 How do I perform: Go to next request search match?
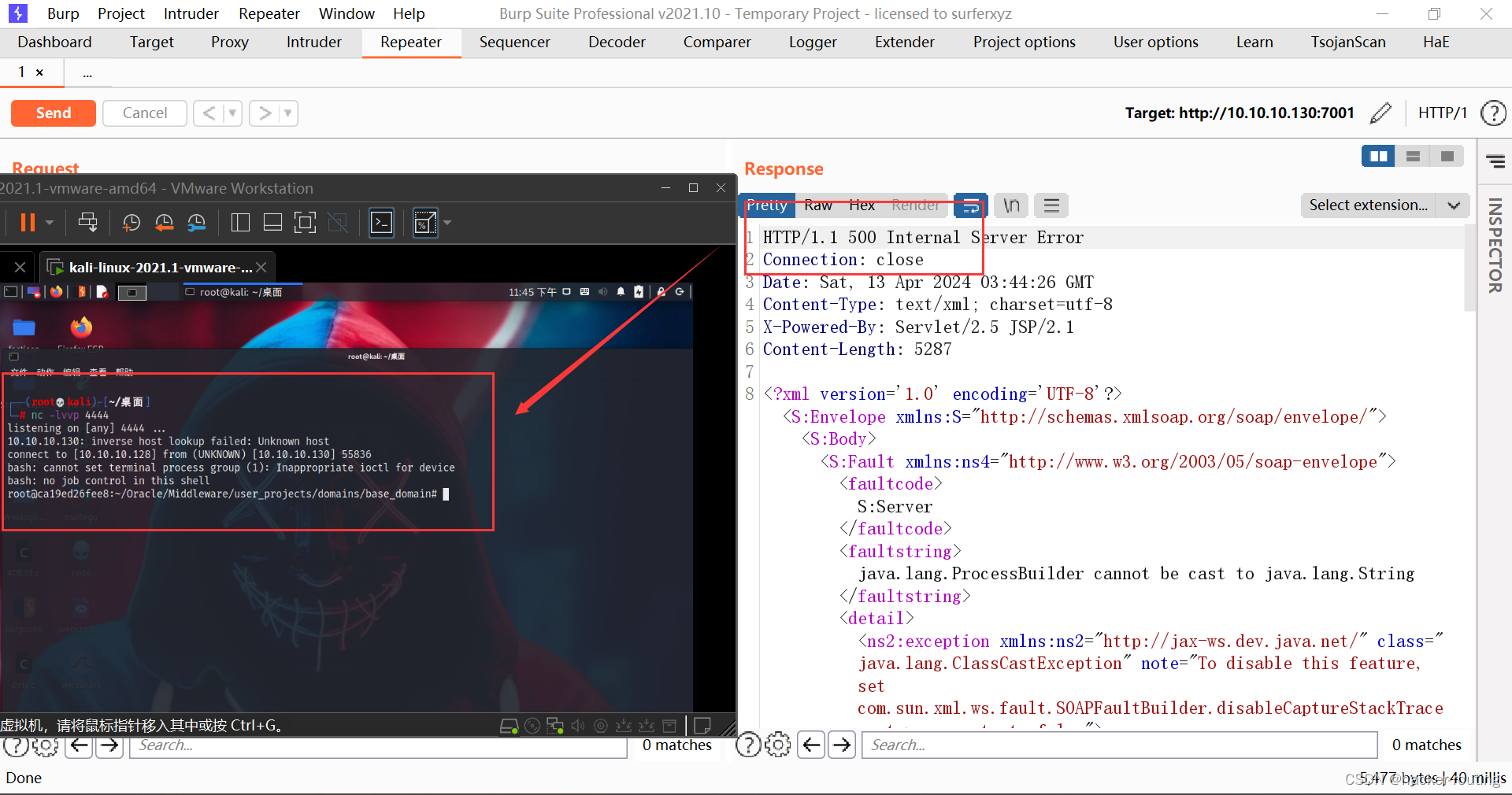tap(109, 745)
